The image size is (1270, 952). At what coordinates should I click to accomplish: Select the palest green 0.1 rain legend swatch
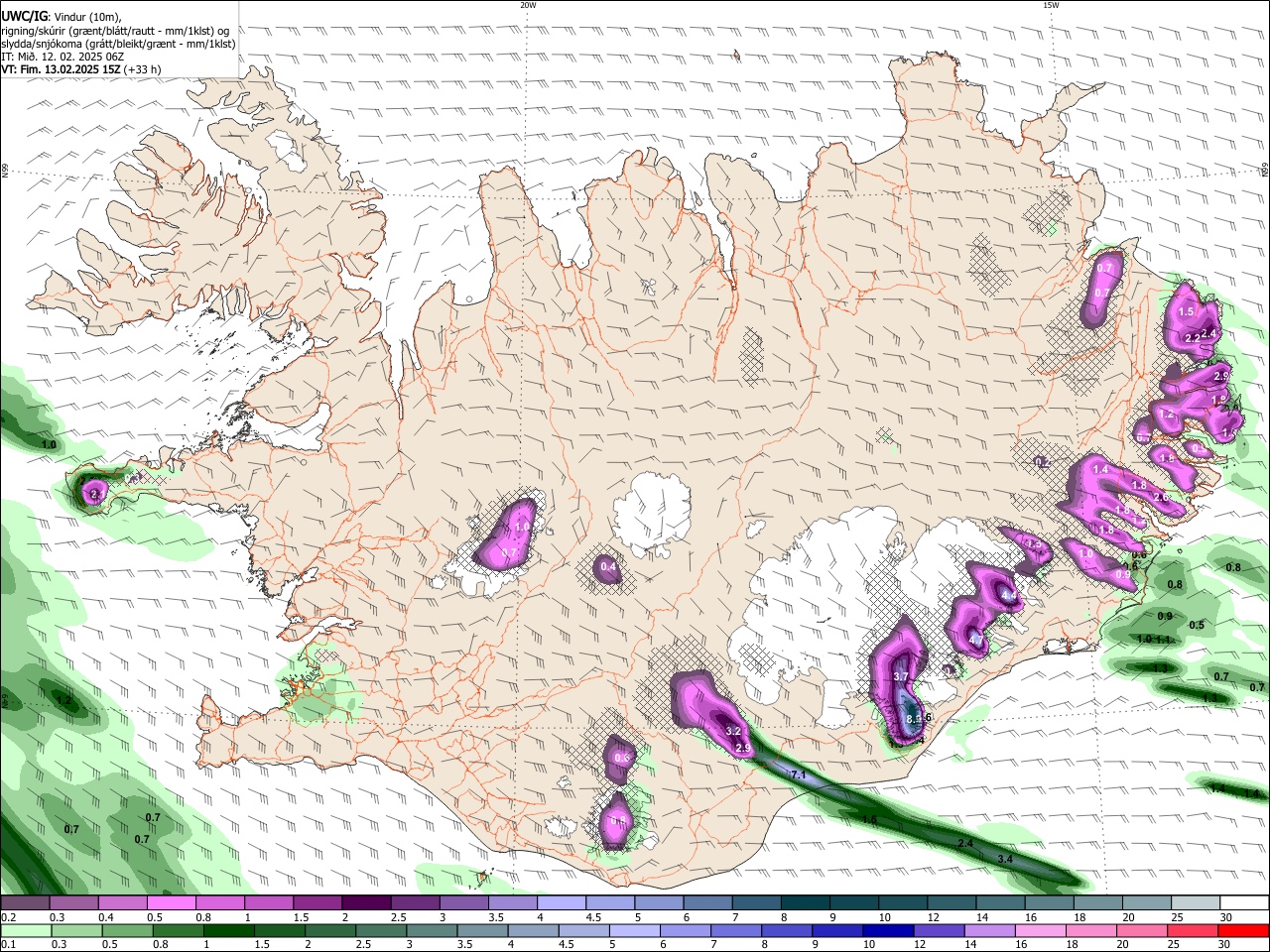[x=25, y=931]
